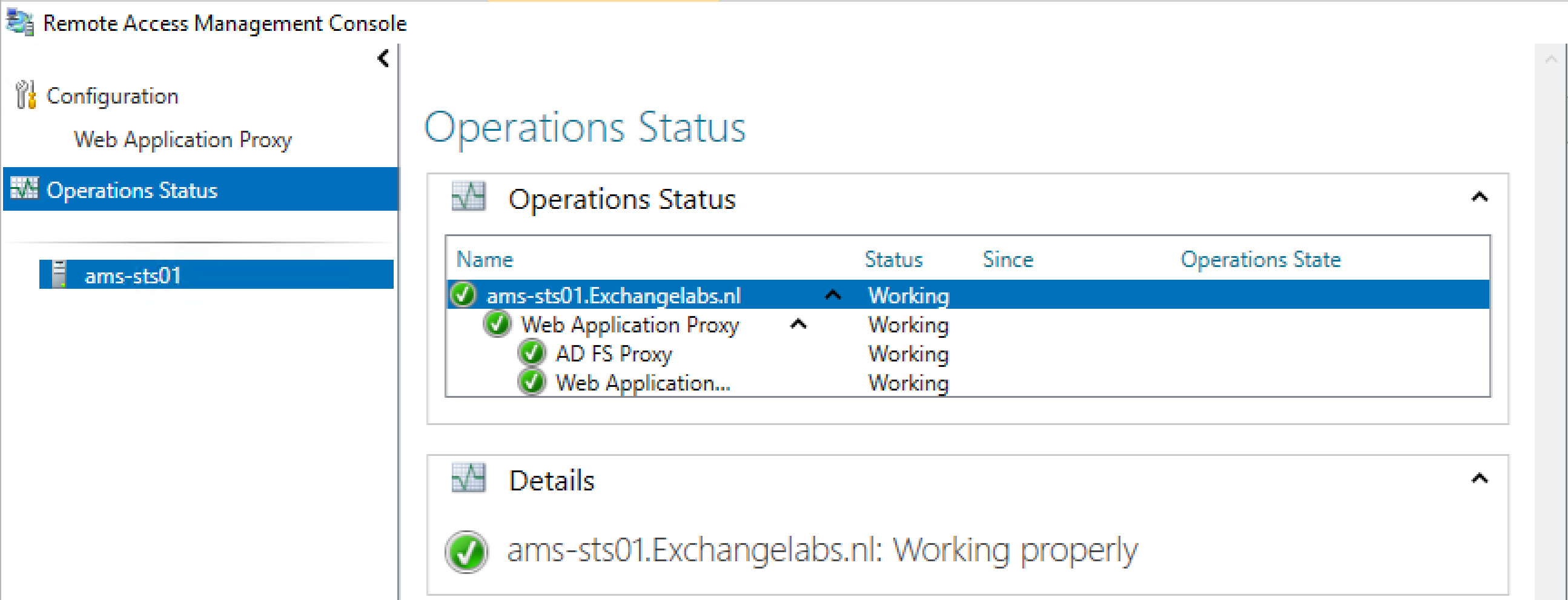Viewport: 1568px width, 600px height.
Task: Select the ams-sts01 server in sidebar
Action: (133, 275)
